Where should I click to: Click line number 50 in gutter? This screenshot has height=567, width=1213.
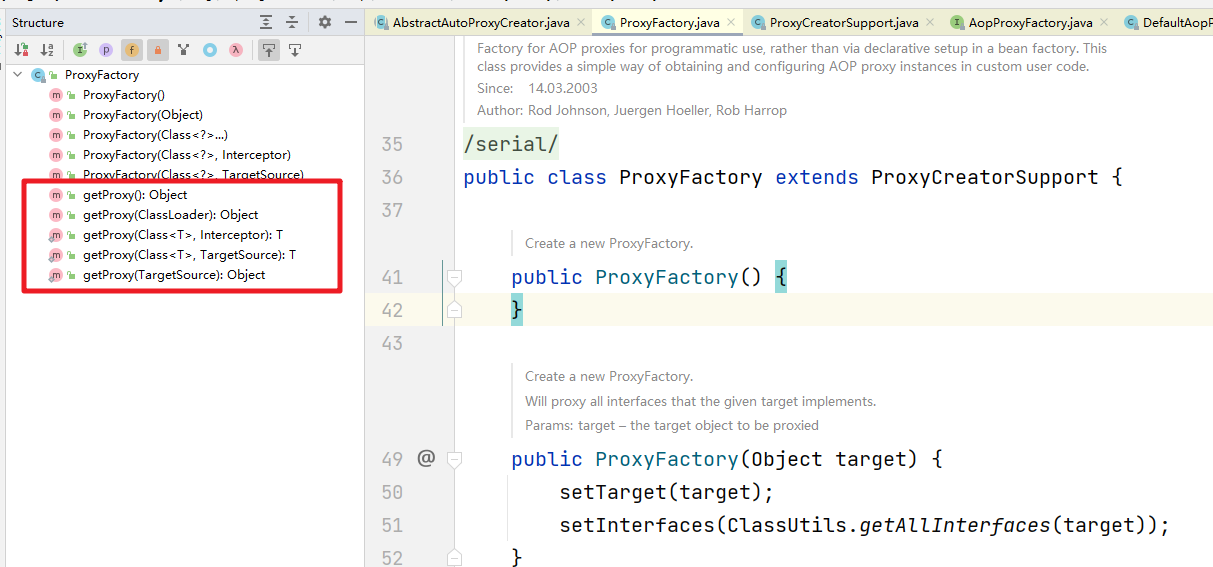(x=392, y=492)
